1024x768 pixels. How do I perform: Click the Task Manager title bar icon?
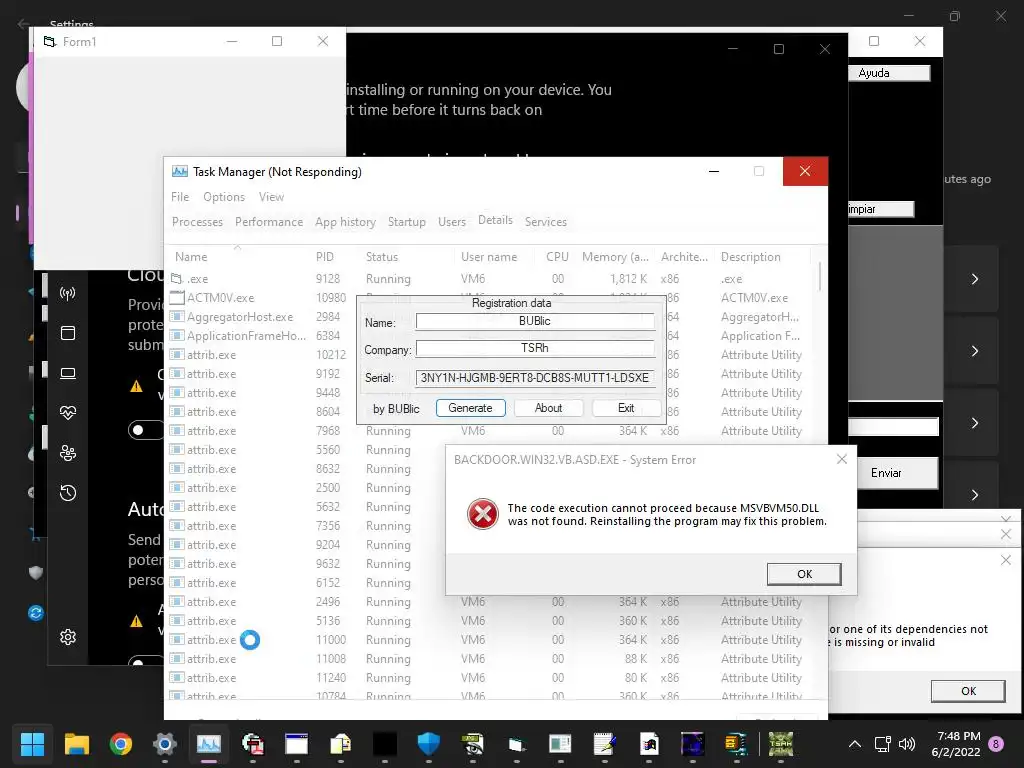(180, 172)
